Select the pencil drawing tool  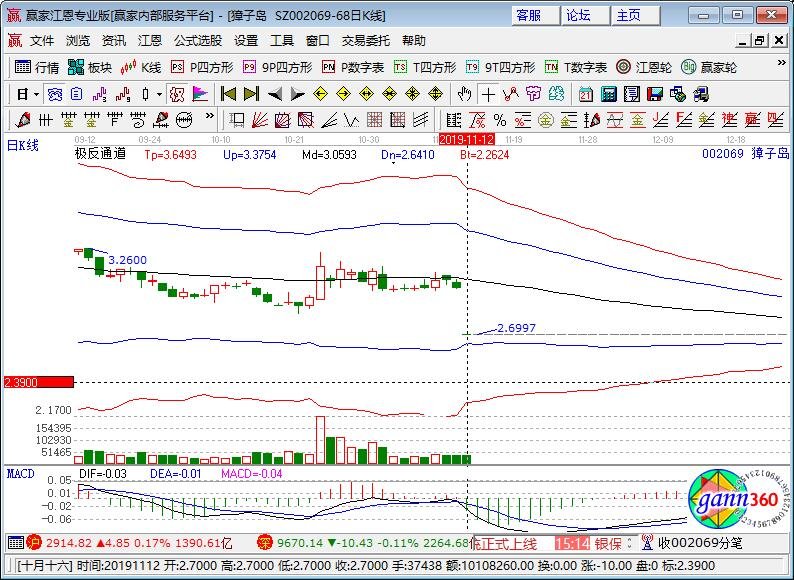point(22,121)
